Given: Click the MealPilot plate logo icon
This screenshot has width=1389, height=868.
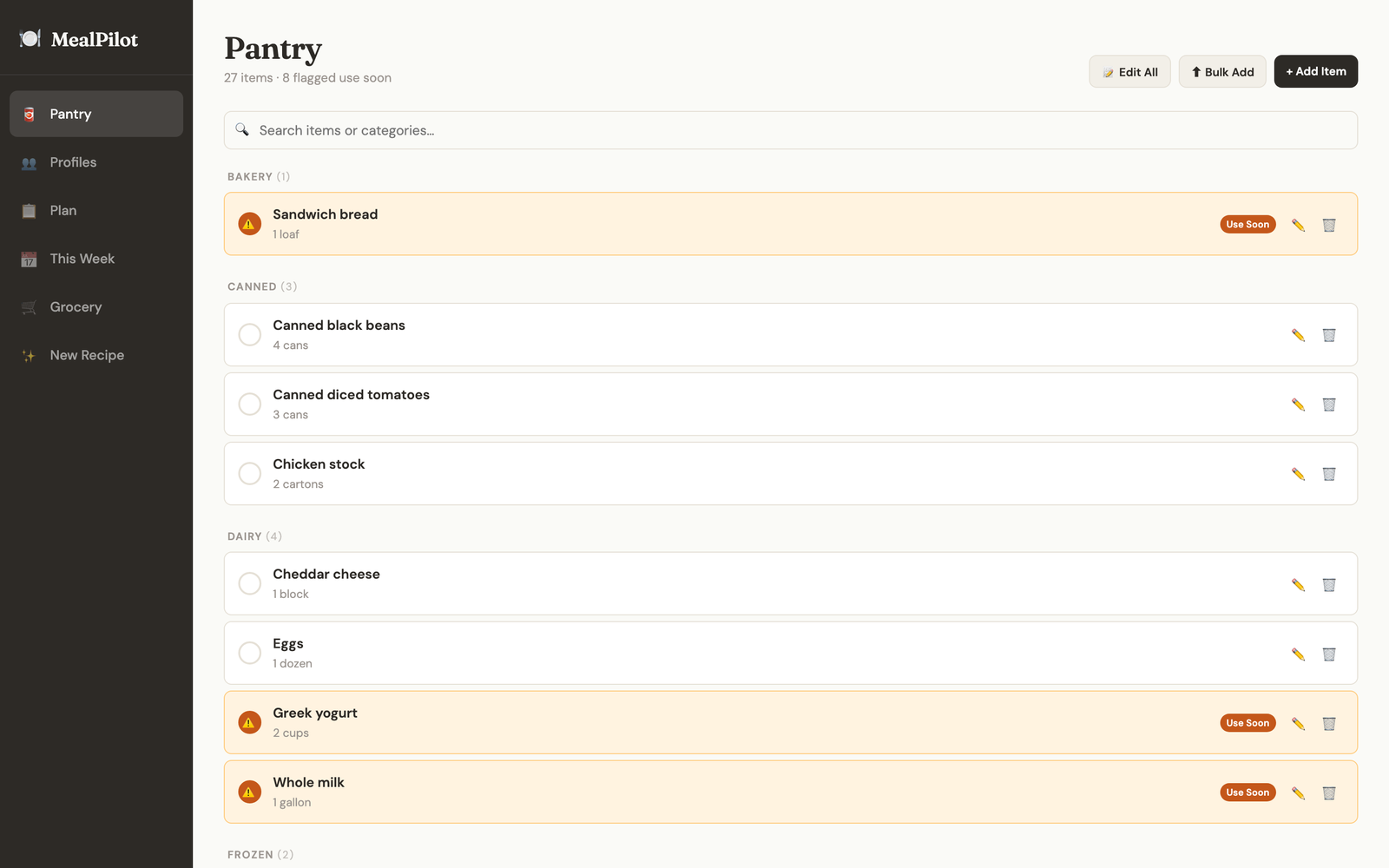Looking at the screenshot, I should (30, 38).
